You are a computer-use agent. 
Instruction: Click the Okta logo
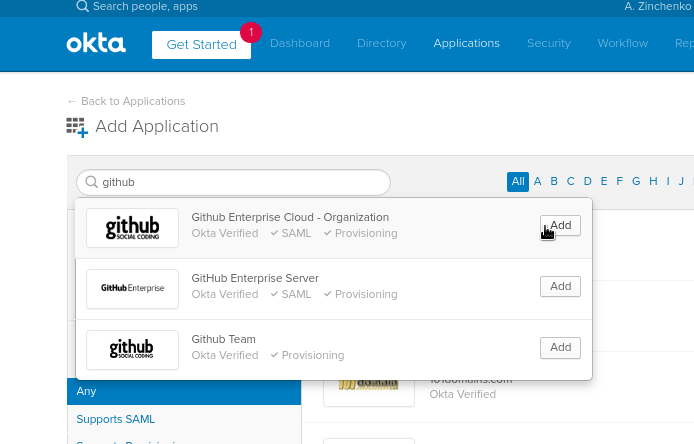[96, 43]
